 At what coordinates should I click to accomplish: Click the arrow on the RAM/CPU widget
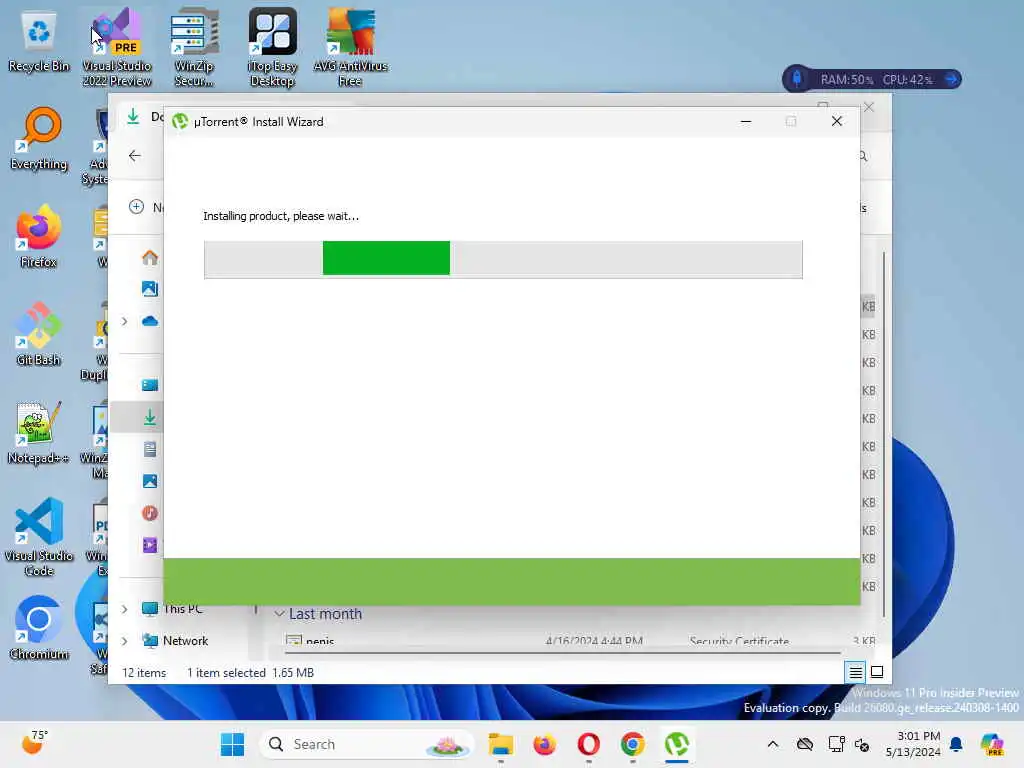tap(952, 79)
